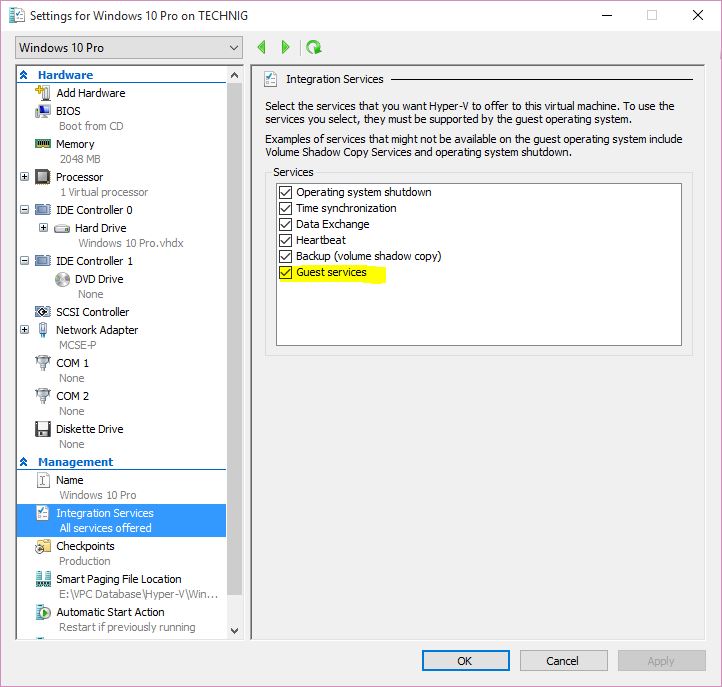Collapse the Hardware section chevron

coord(24,75)
